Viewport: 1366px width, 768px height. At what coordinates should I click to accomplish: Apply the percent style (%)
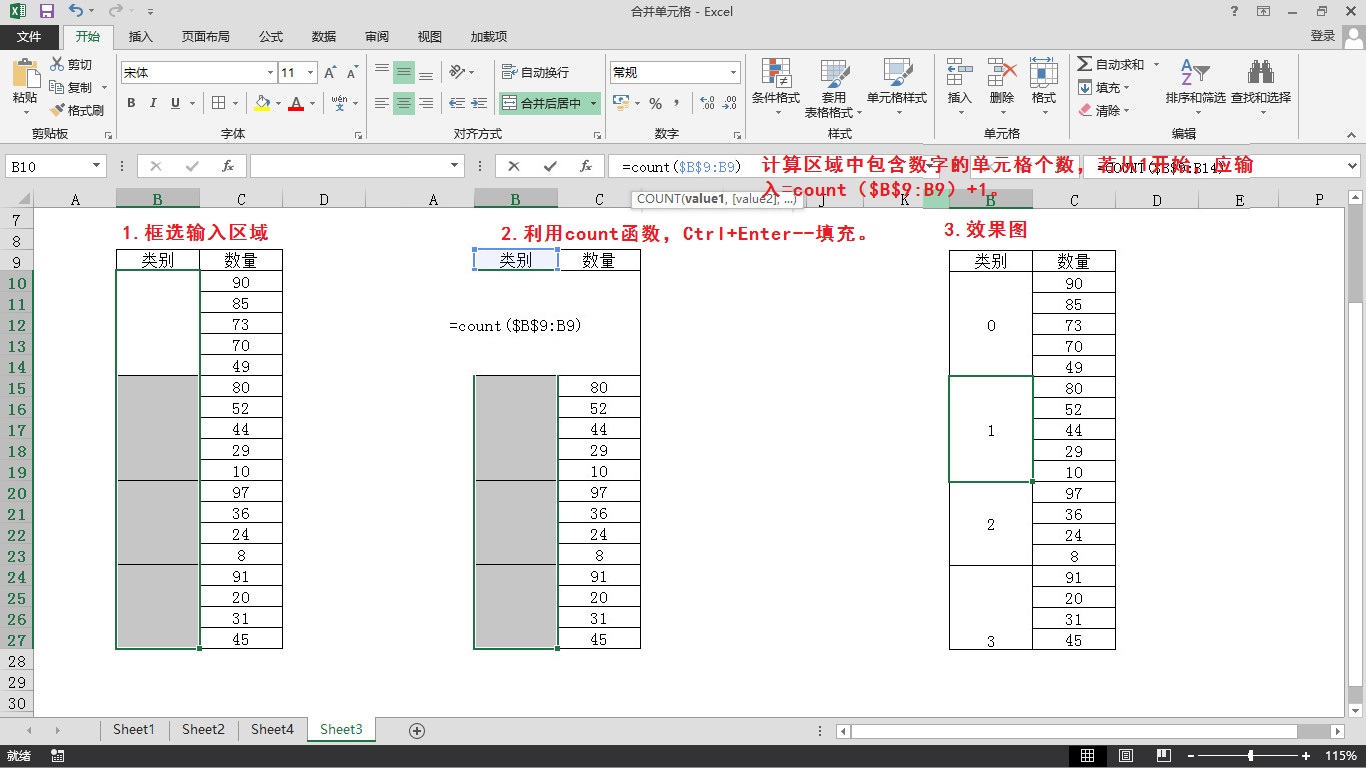click(655, 103)
